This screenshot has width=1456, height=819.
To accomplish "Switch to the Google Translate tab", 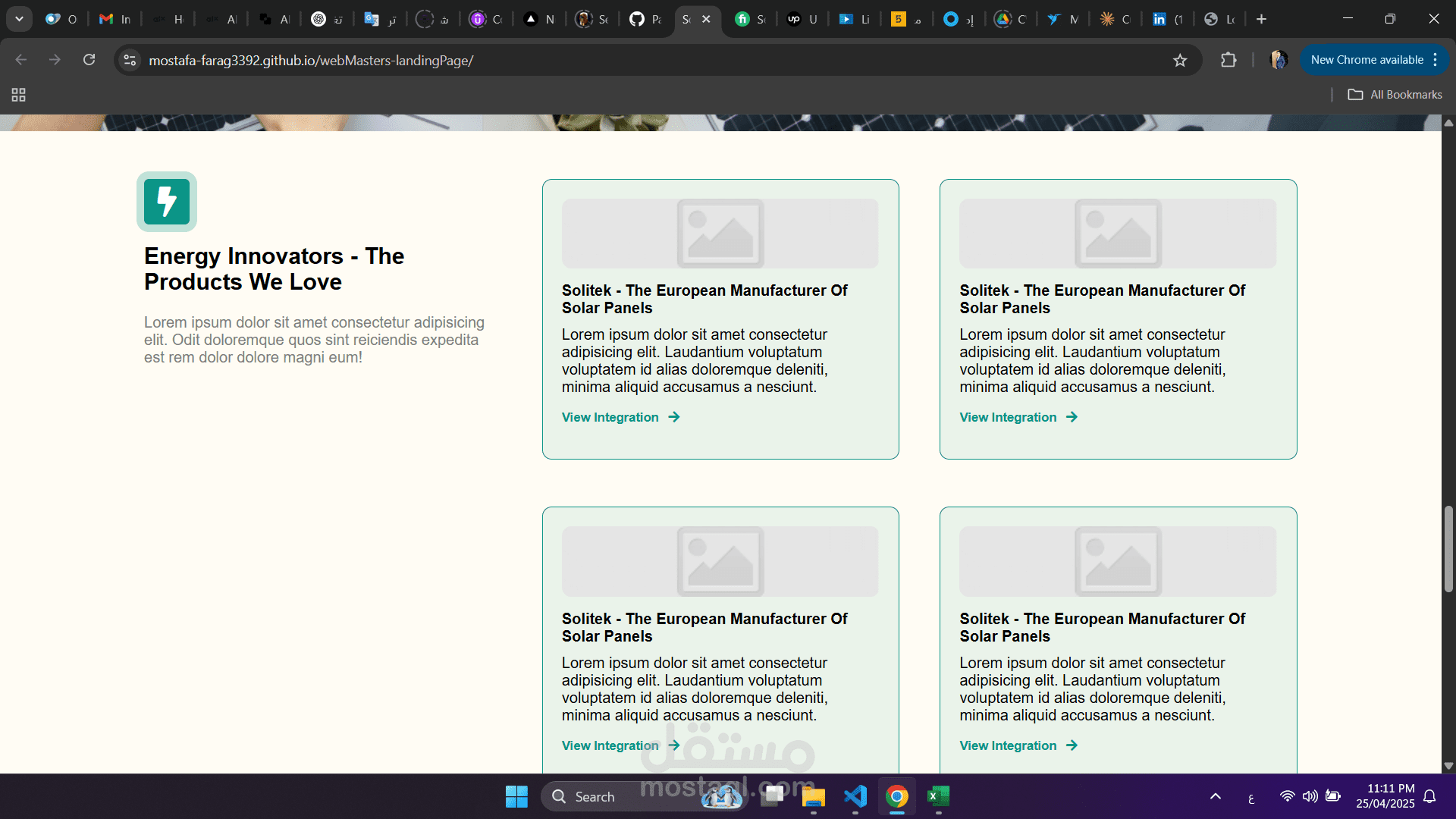I will pyautogui.click(x=381, y=19).
